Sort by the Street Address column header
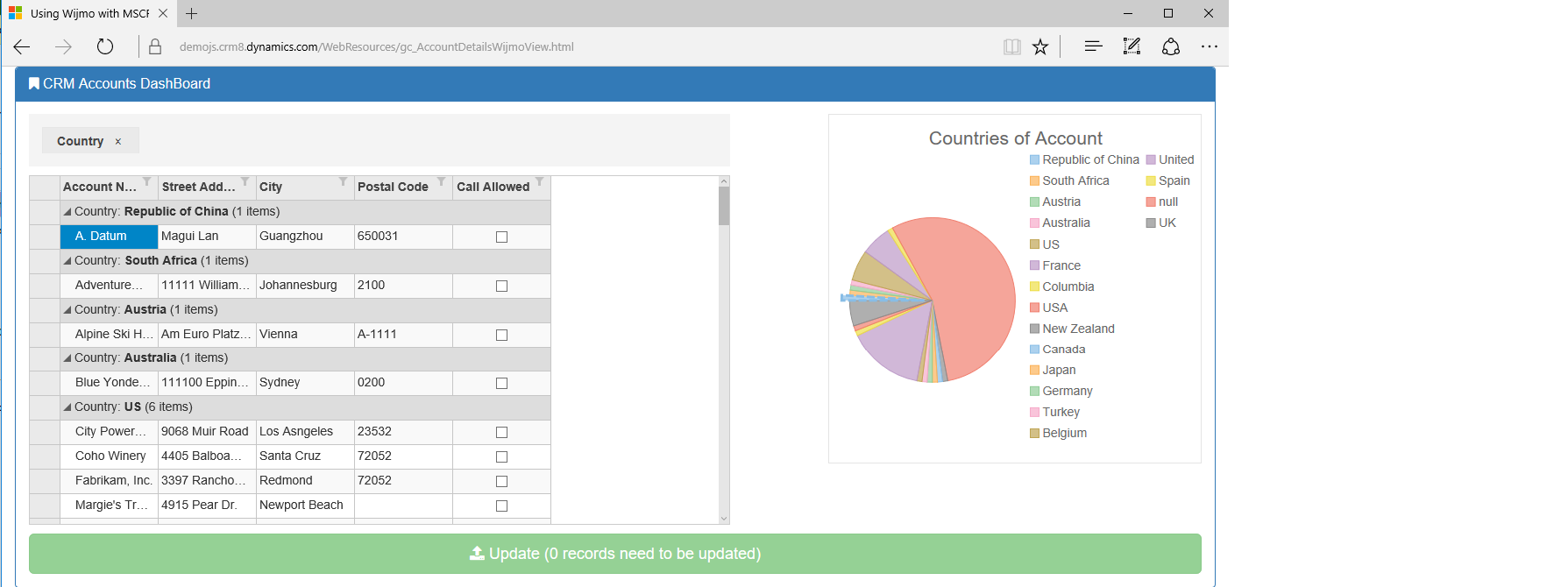Image resolution: width=1568 pixels, height=587 pixels. click(199, 187)
